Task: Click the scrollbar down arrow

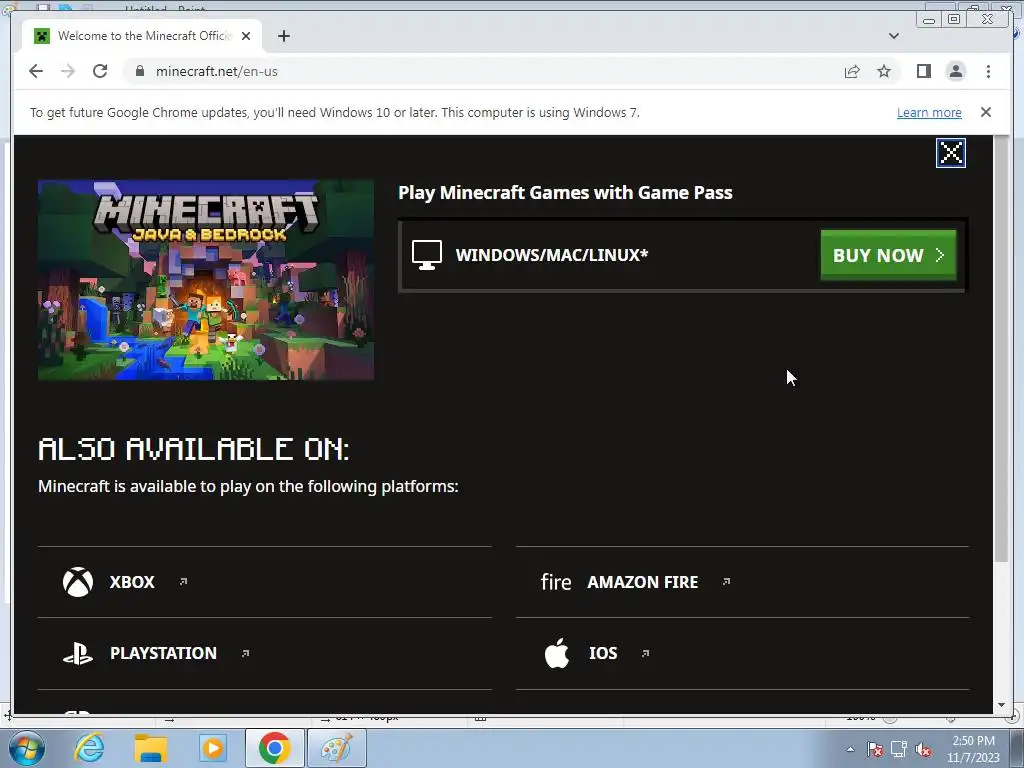Action: pyautogui.click(x=1001, y=705)
